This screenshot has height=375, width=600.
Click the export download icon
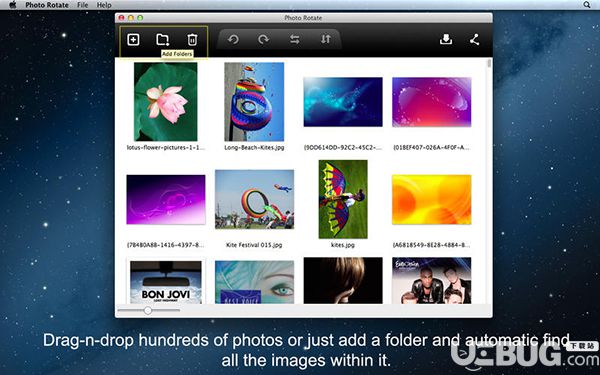pos(446,39)
